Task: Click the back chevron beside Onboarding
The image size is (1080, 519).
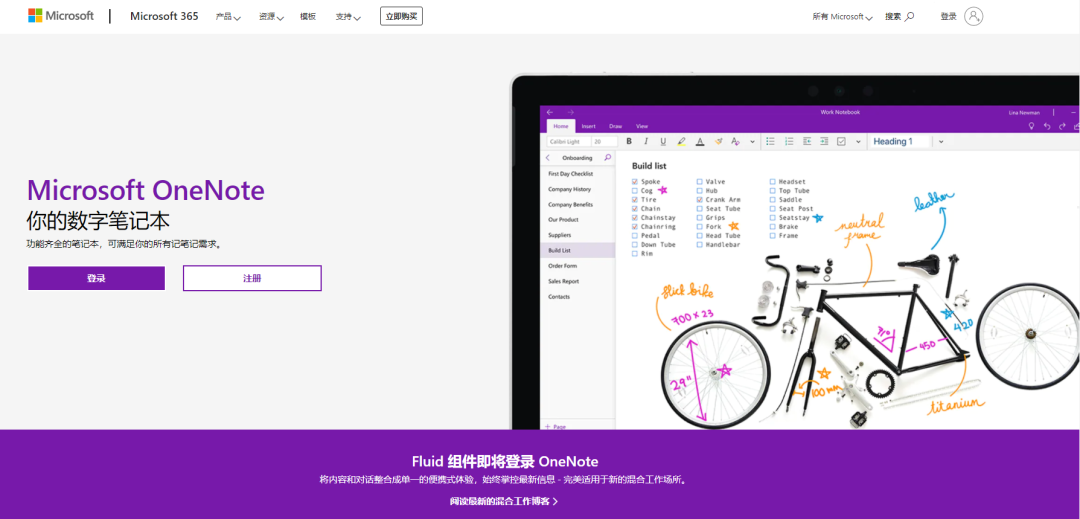Action: 548,158
